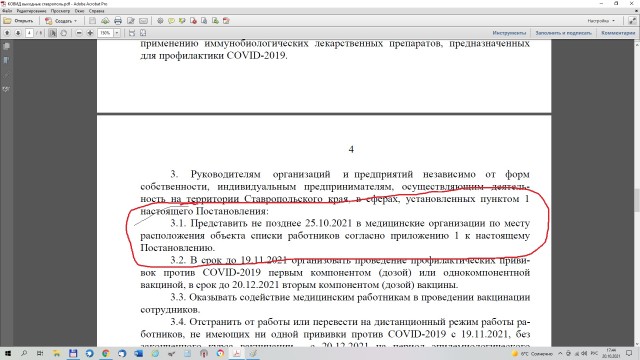
Task: Open the Настройка dropdown
Action: pyautogui.click(x=601, y=21)
